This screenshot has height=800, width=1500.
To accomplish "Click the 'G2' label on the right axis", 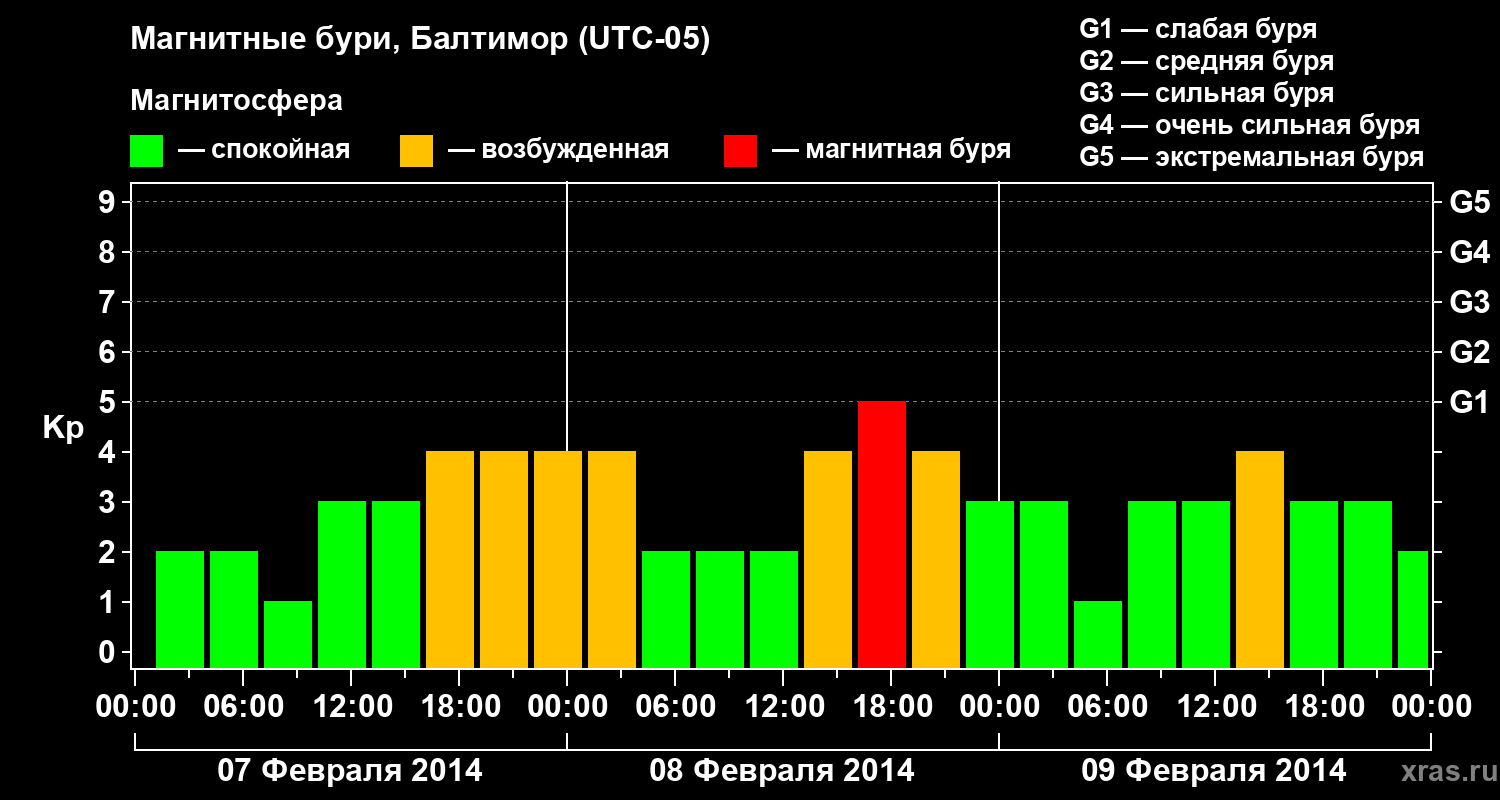I will click(1469, 352).
